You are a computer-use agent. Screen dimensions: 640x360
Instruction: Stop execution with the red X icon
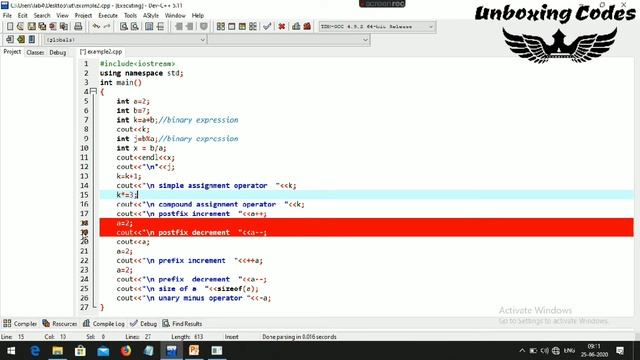(282, 27)
